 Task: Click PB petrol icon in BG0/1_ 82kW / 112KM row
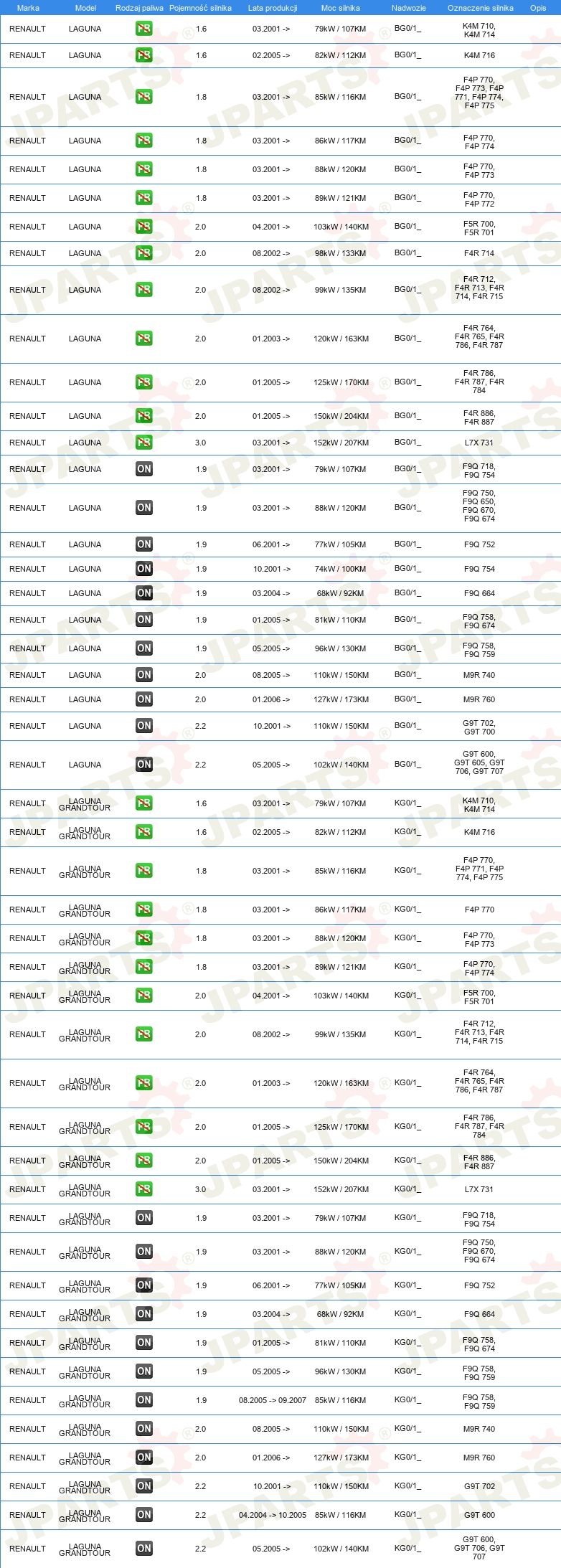point(144,55)
